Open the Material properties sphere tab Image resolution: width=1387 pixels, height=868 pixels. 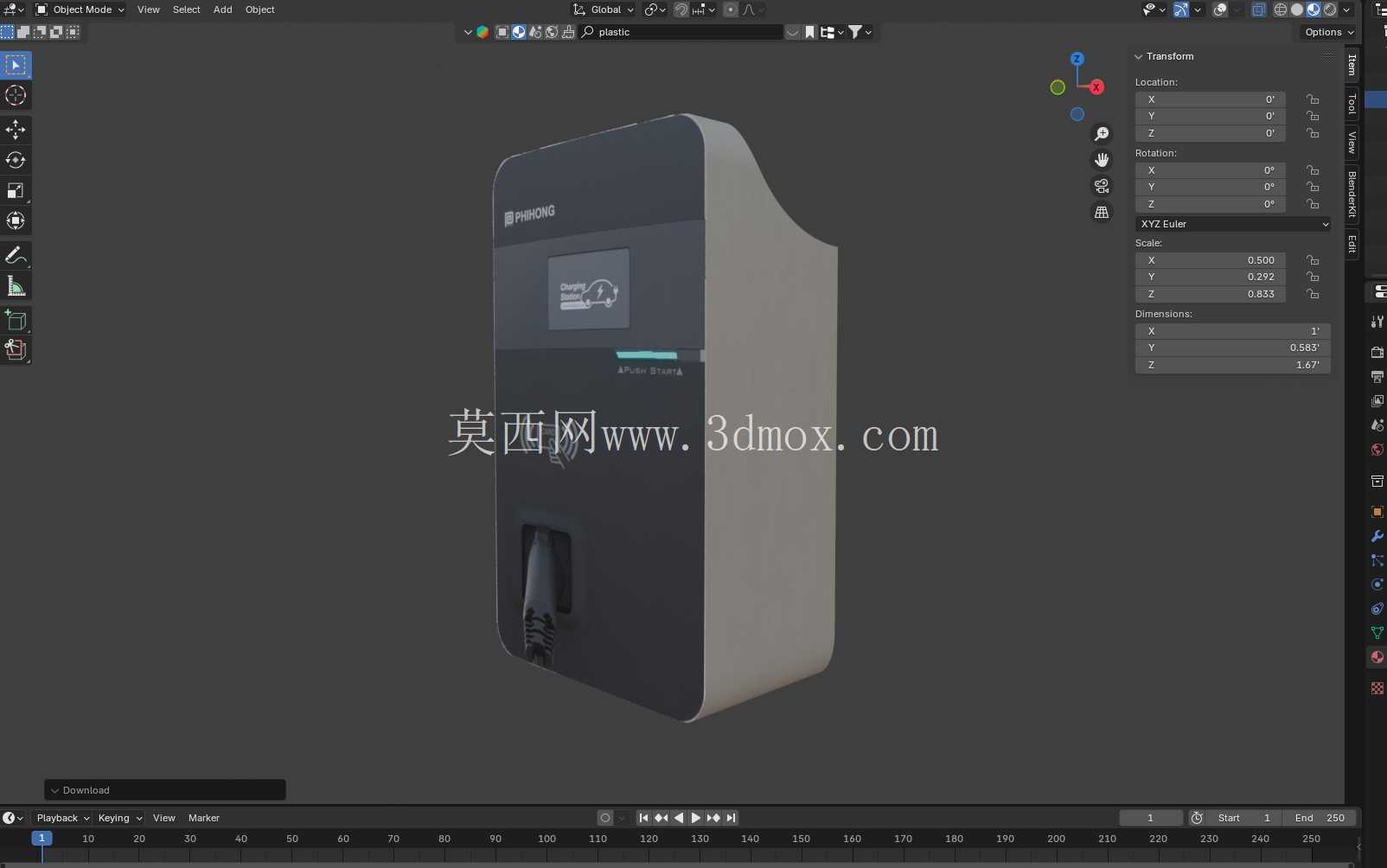point(1377,657)
